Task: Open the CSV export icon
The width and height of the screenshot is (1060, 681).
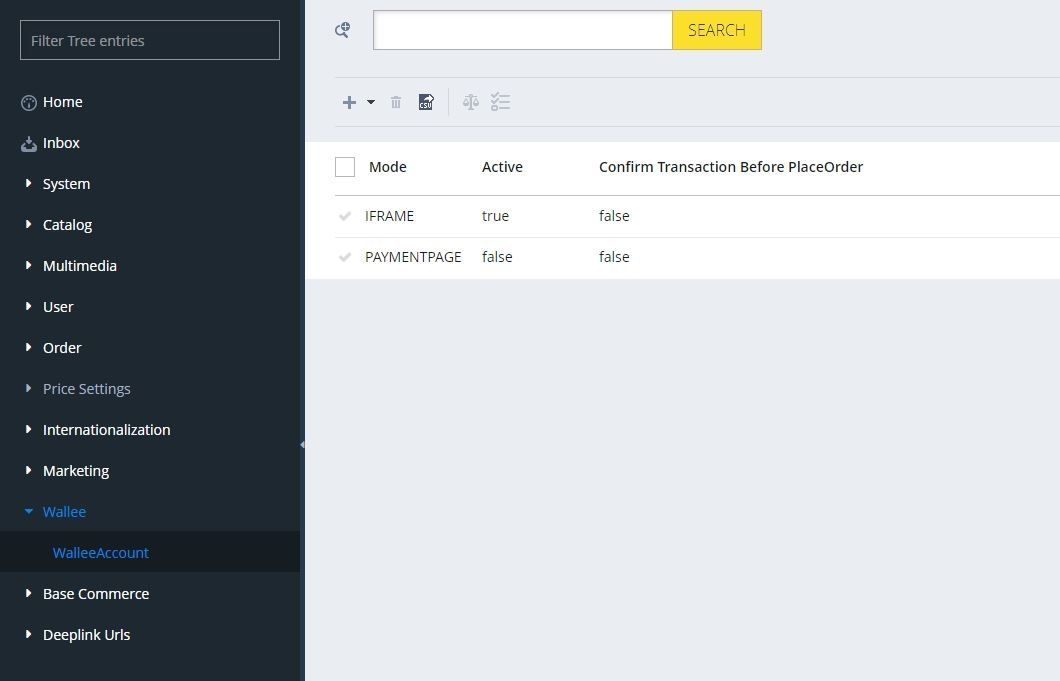Action: (x=426, y=102)
